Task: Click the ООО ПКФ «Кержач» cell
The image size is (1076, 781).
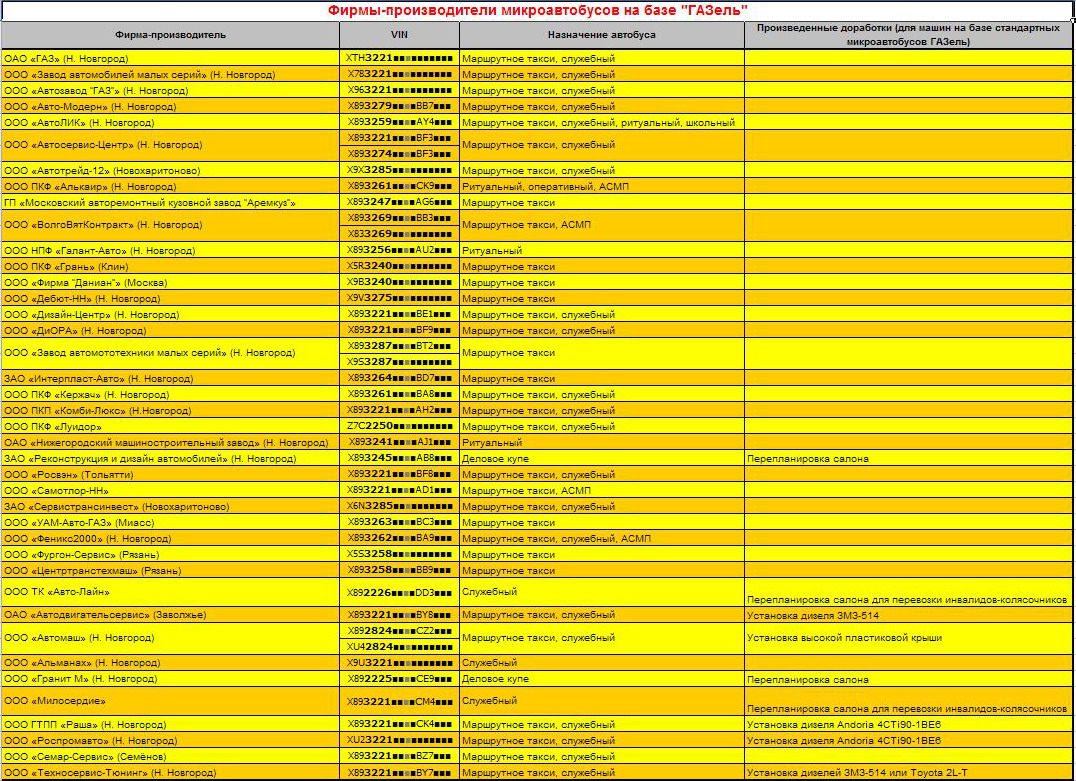Action: click(x=170, y=395)
